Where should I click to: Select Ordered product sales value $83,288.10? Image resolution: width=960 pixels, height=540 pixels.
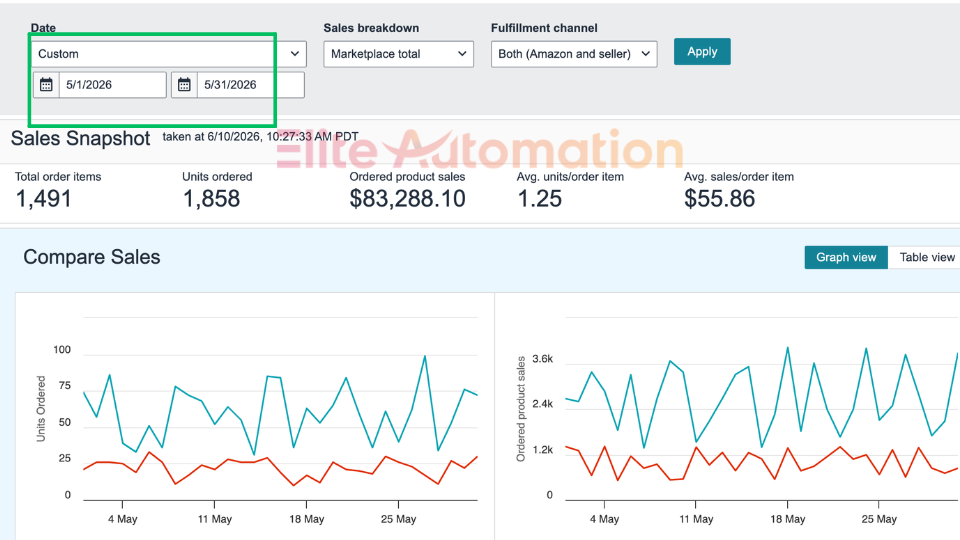point(408,199)
